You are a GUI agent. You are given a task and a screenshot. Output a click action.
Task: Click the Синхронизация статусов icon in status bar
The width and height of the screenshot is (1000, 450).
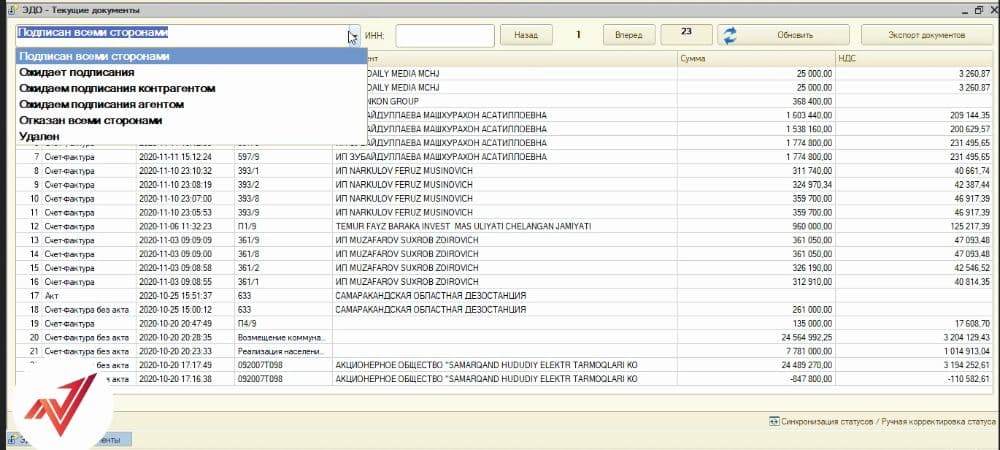tap(774, 421)
